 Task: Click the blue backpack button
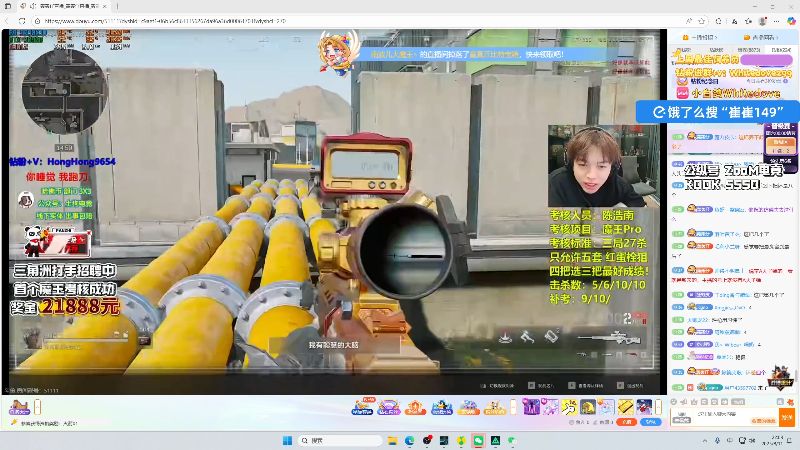pyautogui.click(x=651, y=422)
